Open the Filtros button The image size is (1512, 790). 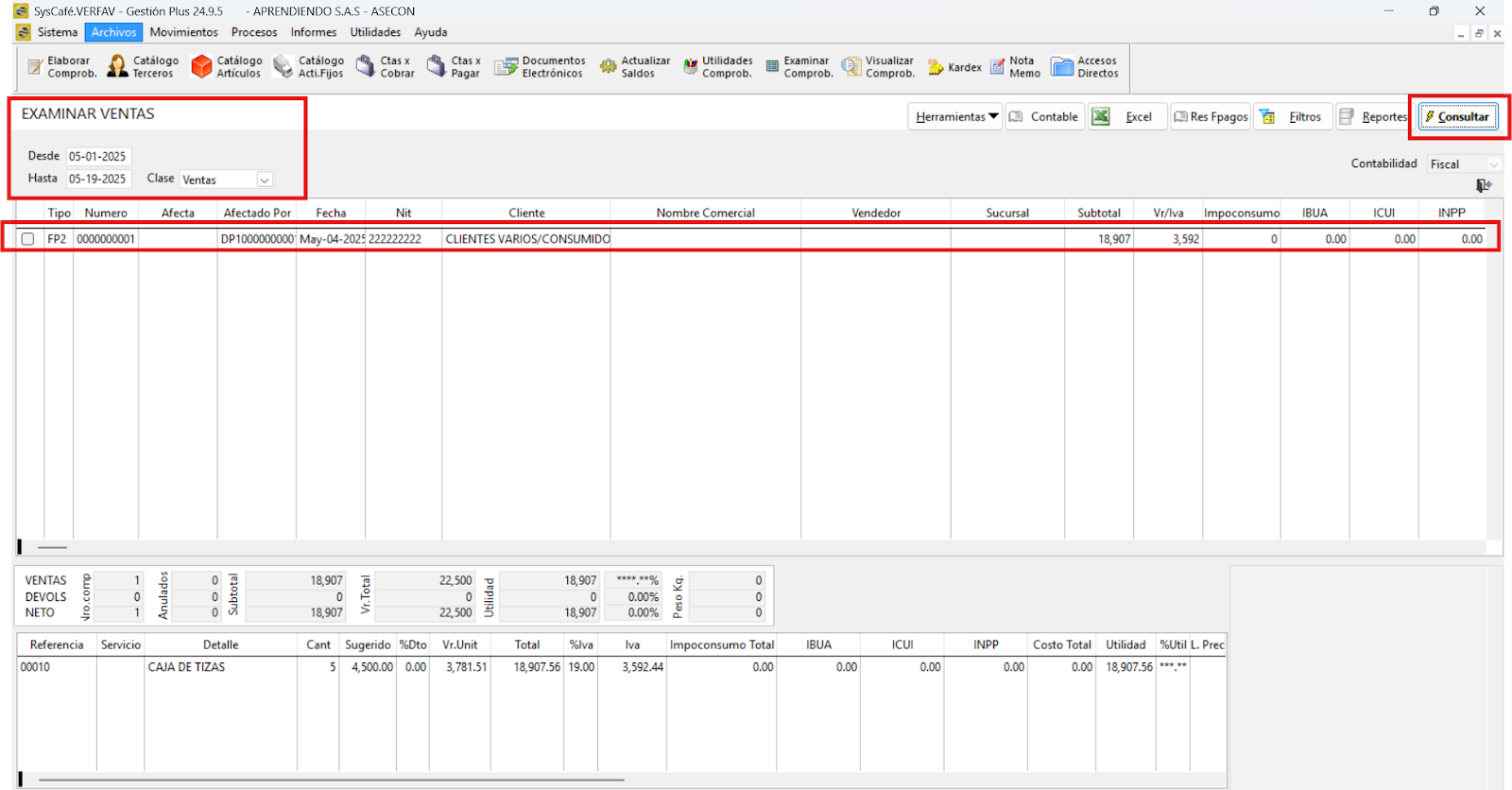1293,117
